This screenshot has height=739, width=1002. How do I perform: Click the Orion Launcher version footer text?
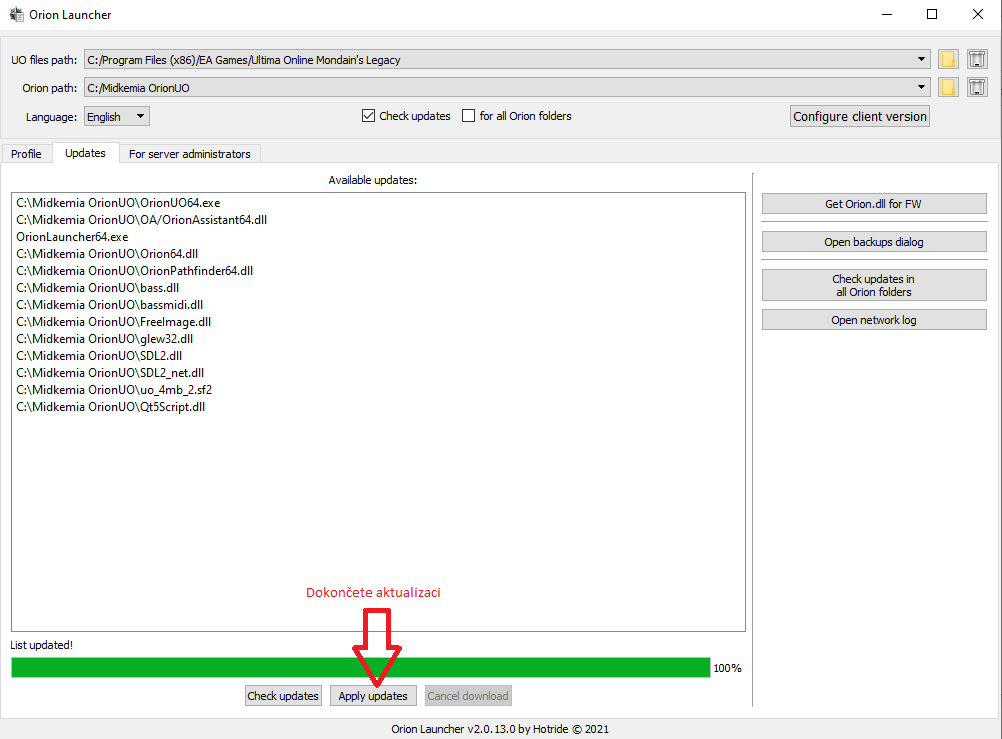point(500,729)
